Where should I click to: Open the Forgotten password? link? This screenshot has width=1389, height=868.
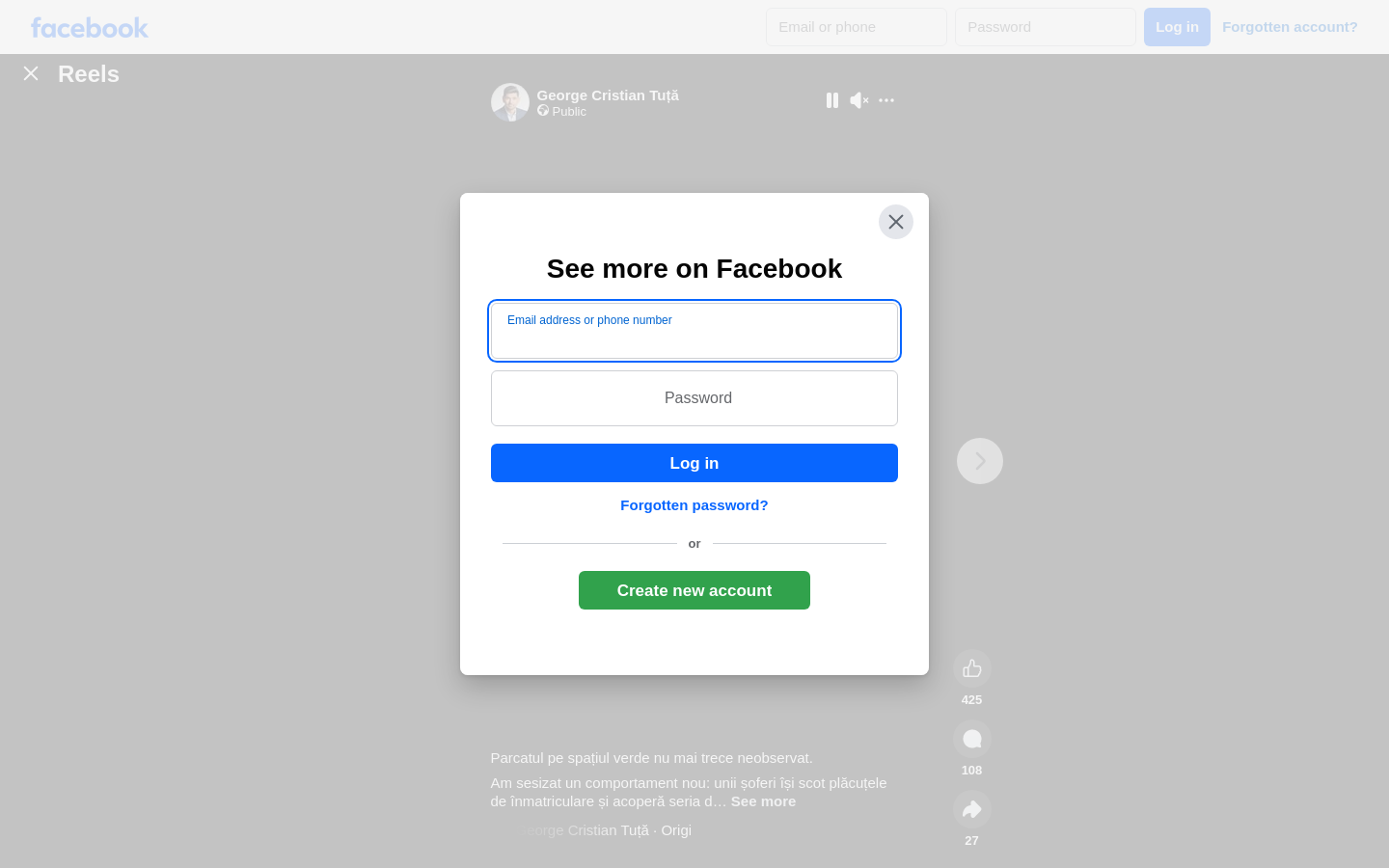[x=694, y=505]
